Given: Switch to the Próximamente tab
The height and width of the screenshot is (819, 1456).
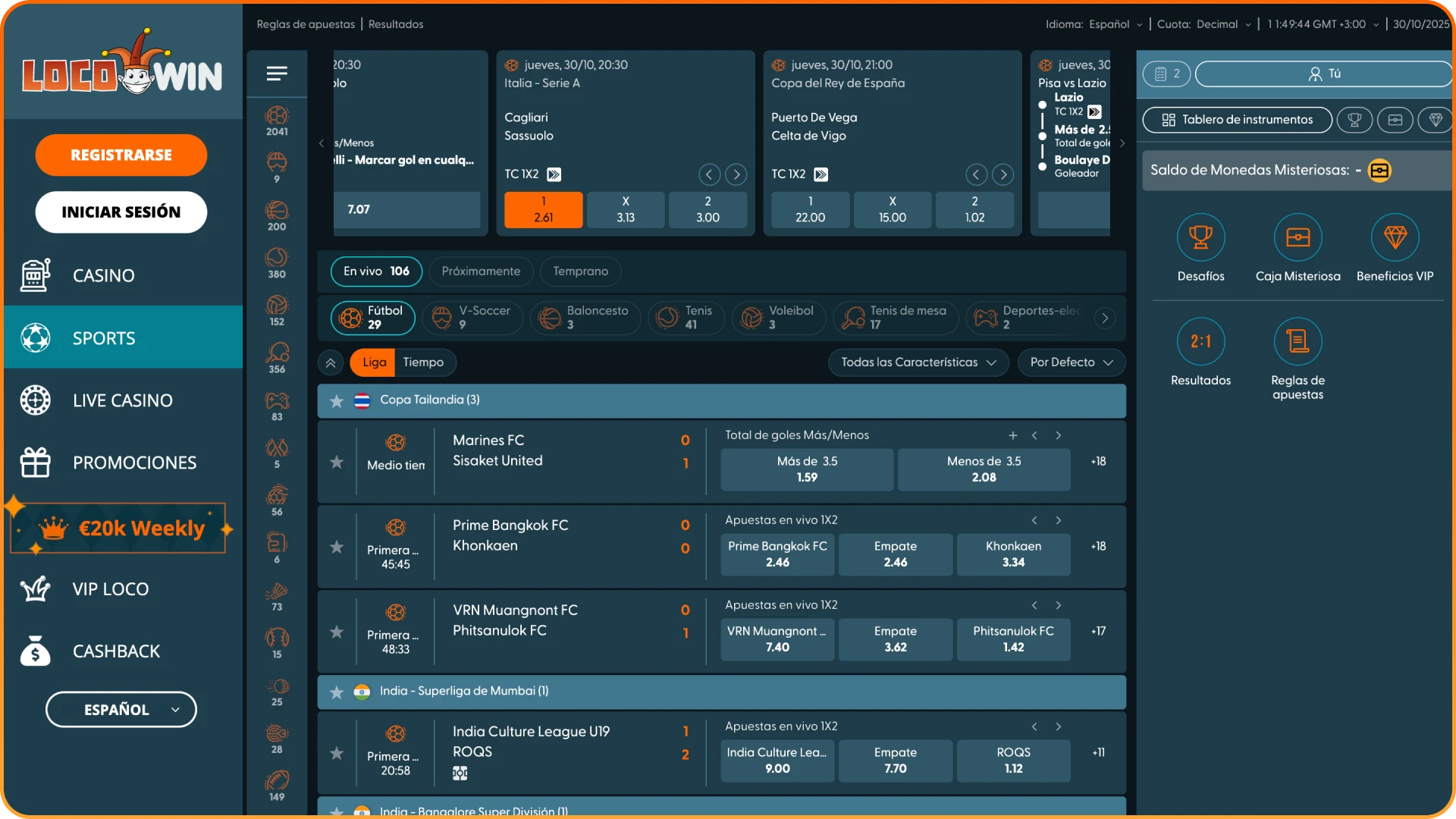Looking at the screenshot, I should point(481,271).
